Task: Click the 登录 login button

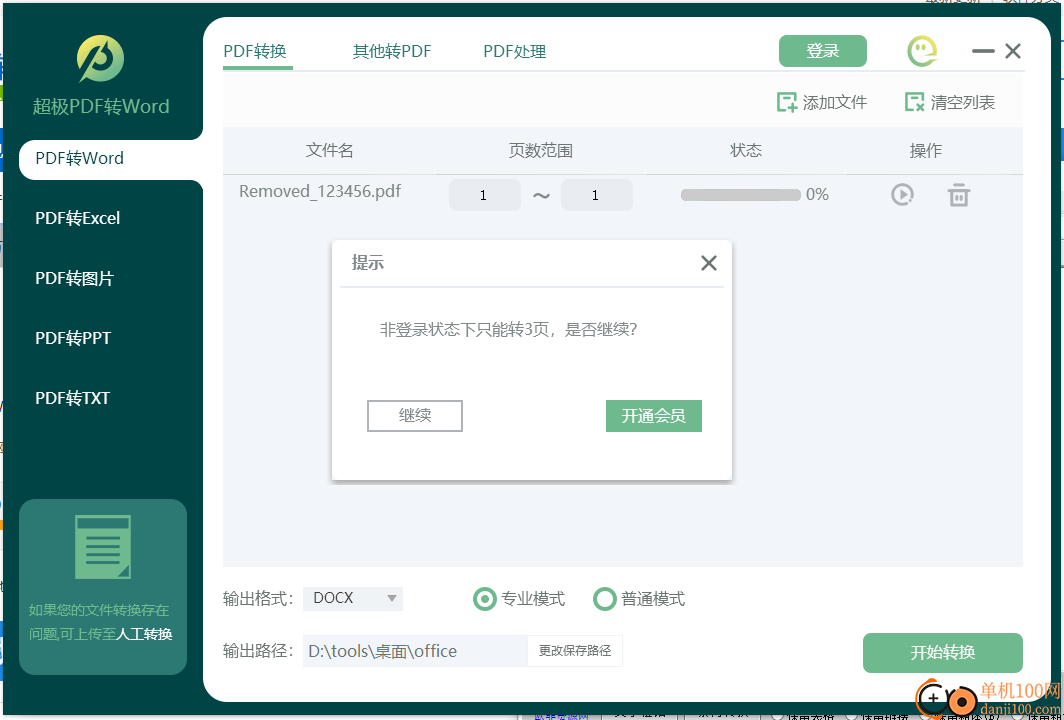Action: (822, 51)
